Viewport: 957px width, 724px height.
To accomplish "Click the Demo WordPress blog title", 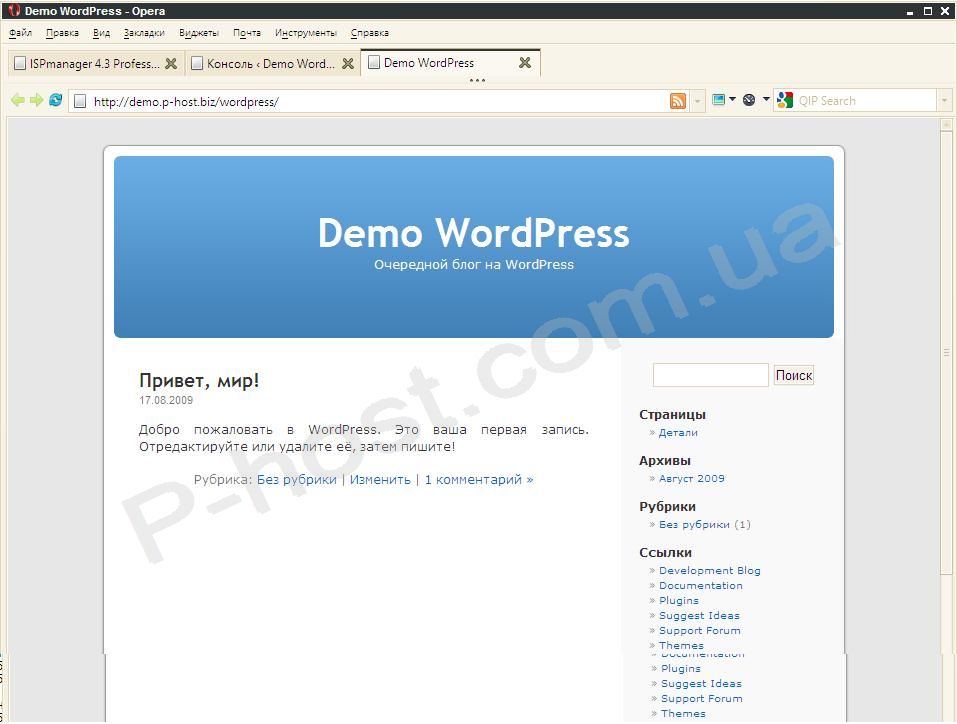I will 474,233.
